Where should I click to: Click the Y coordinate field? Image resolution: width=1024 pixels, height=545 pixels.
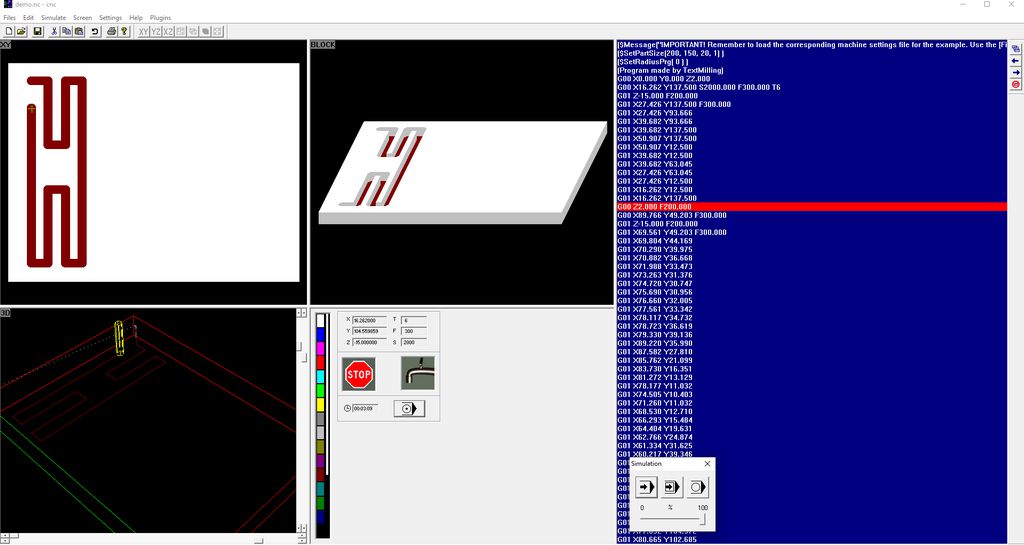point(369,332)
